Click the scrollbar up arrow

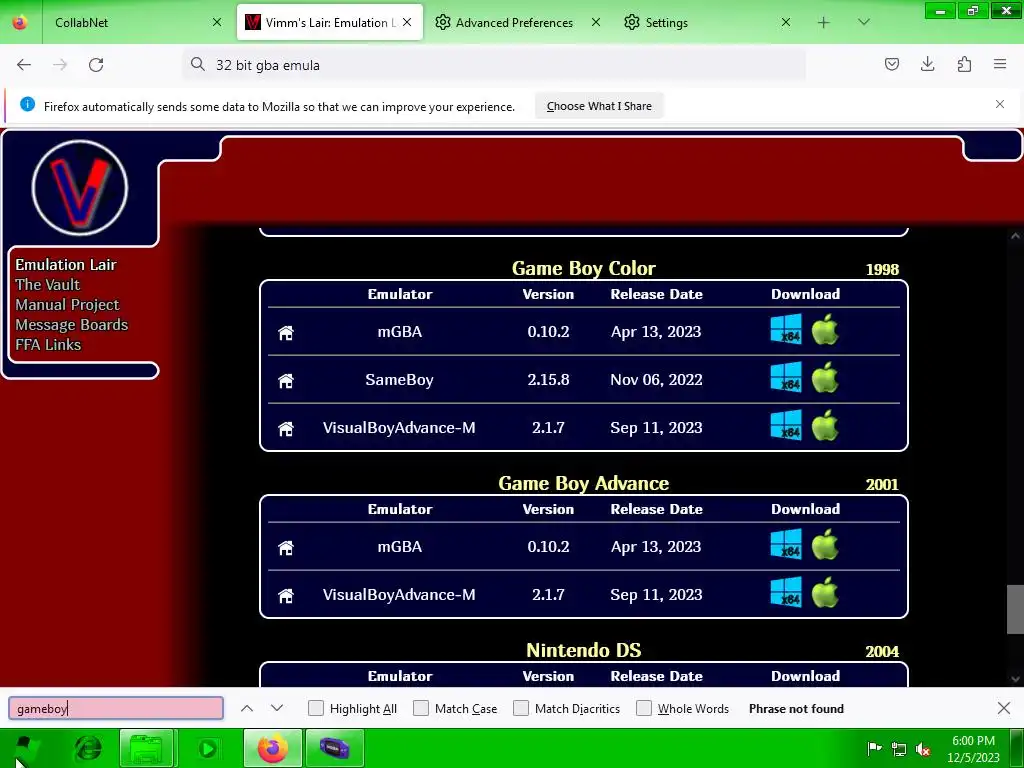point(1014,236)
